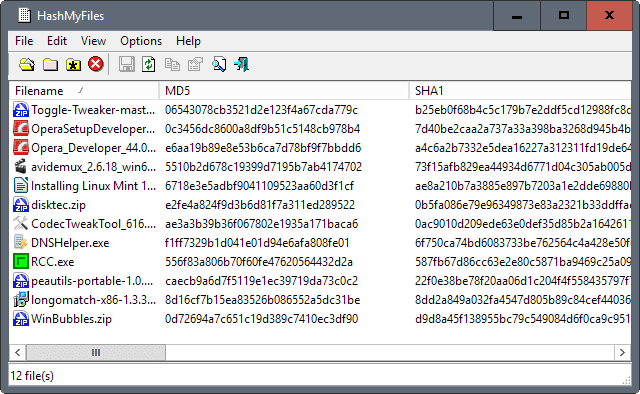The image size is (640, 394).
Task: Click MD5 hash starting e6aa19b89e8e
Action: click(x=263, y=148)
